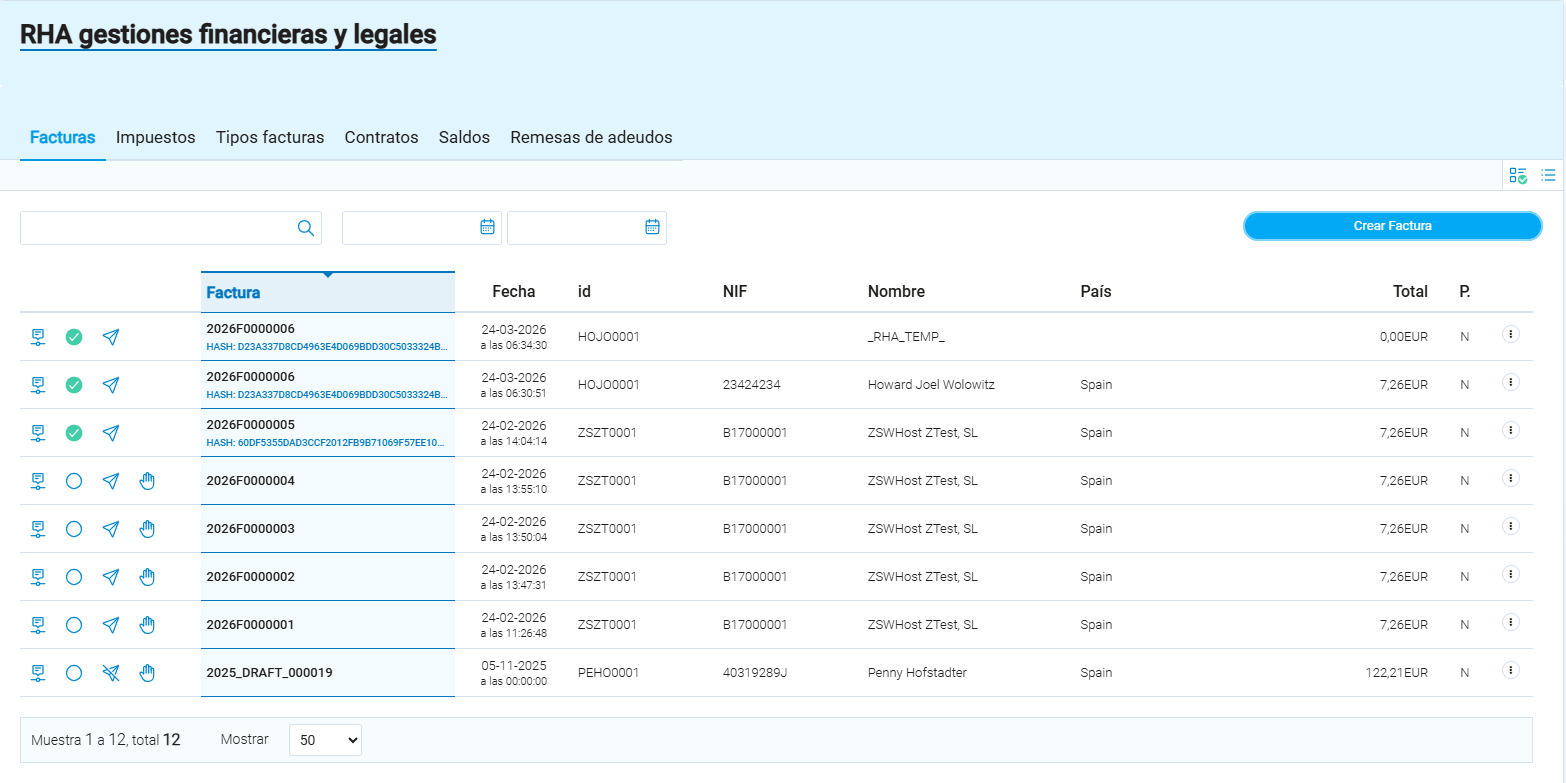Open three-dot menu for invoice 2026F0000002

point(1511,574)
